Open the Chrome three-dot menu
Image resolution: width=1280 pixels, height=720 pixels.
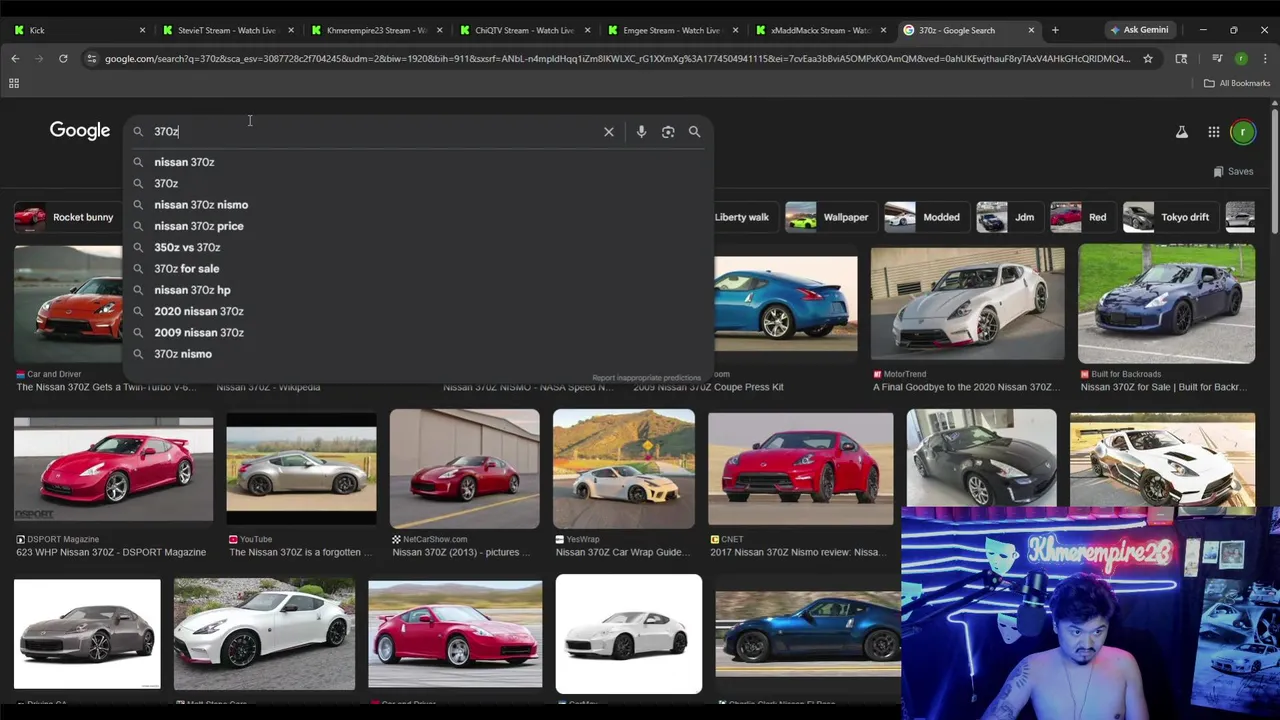(x=1265, y=59)
